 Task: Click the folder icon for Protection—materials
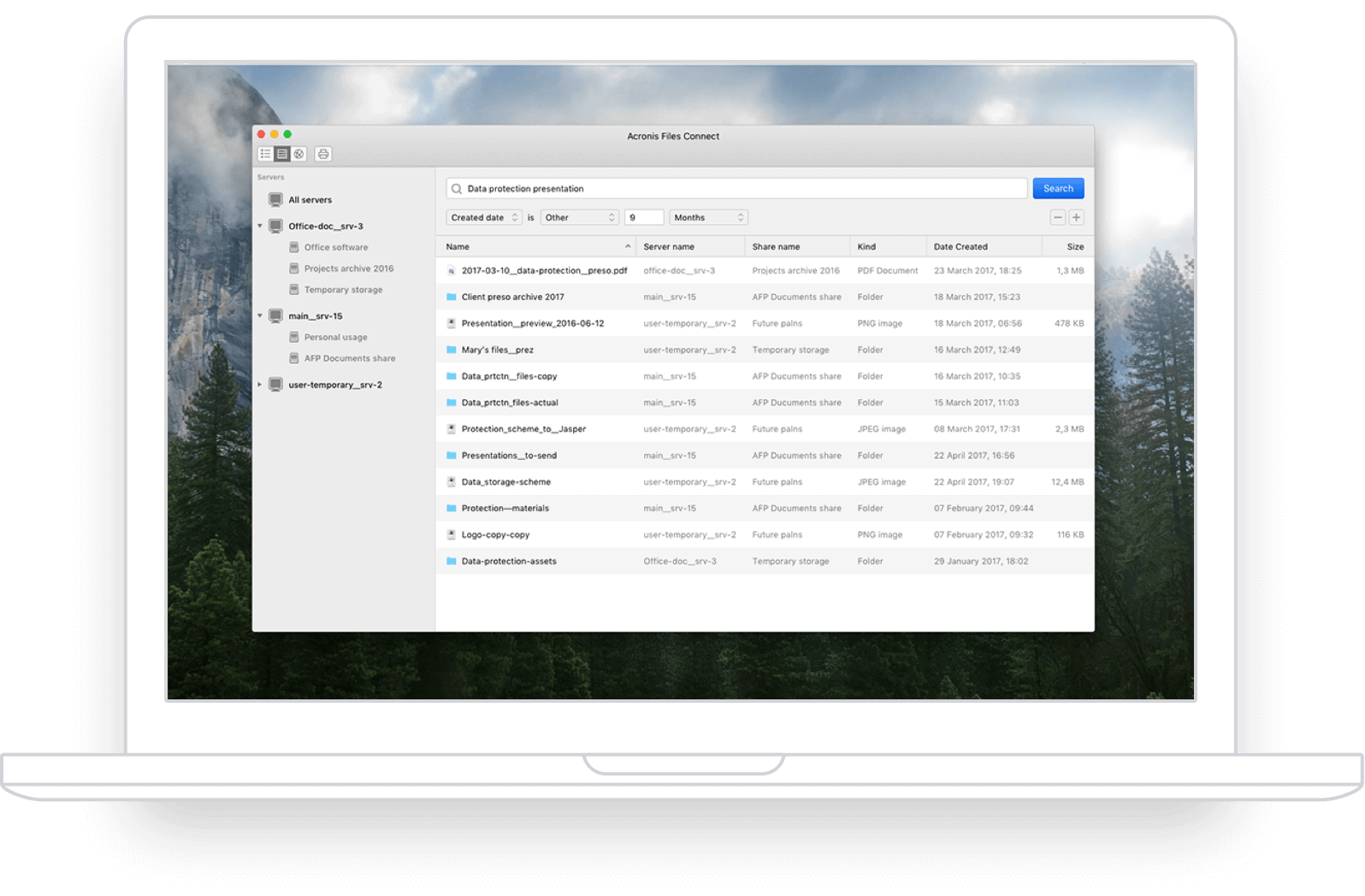pos(451,509)
